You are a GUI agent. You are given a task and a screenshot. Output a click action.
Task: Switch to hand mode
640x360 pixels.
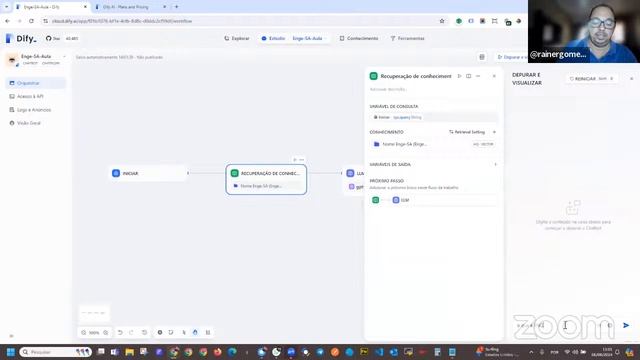[x=195, y=333]
